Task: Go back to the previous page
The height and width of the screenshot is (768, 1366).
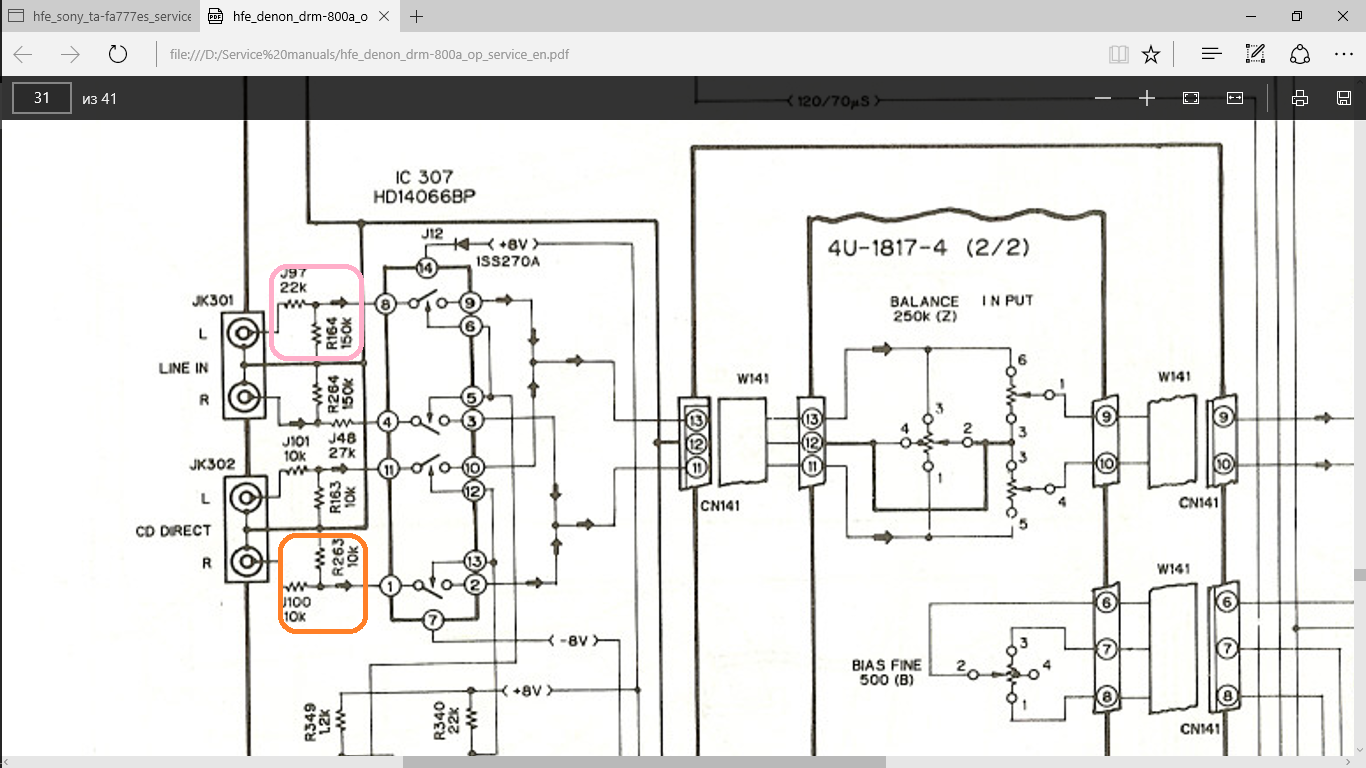Action: point(23,54)
